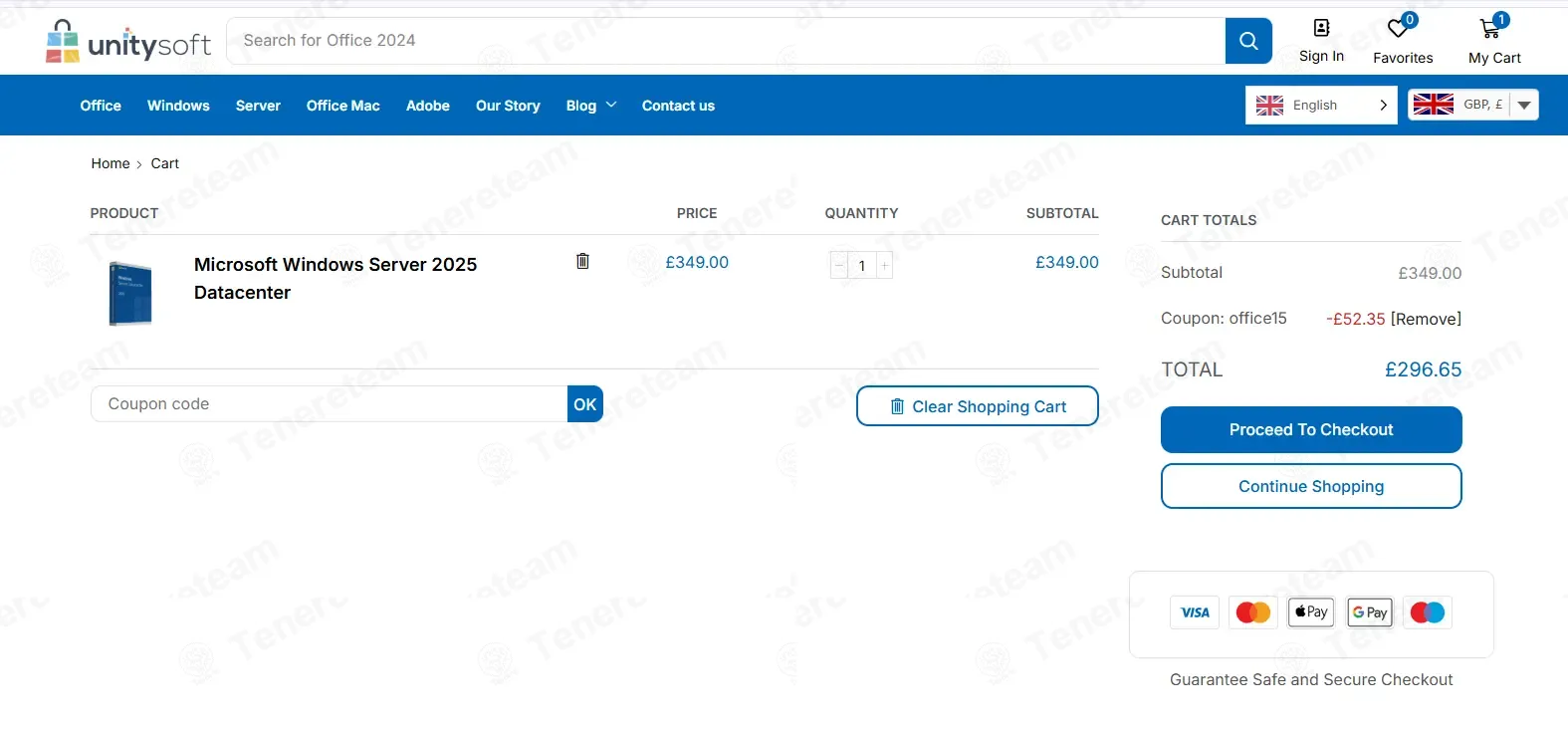Click the unitysoft logo
The height and width of the screenshot is (729, 1568).
(128, 42)
